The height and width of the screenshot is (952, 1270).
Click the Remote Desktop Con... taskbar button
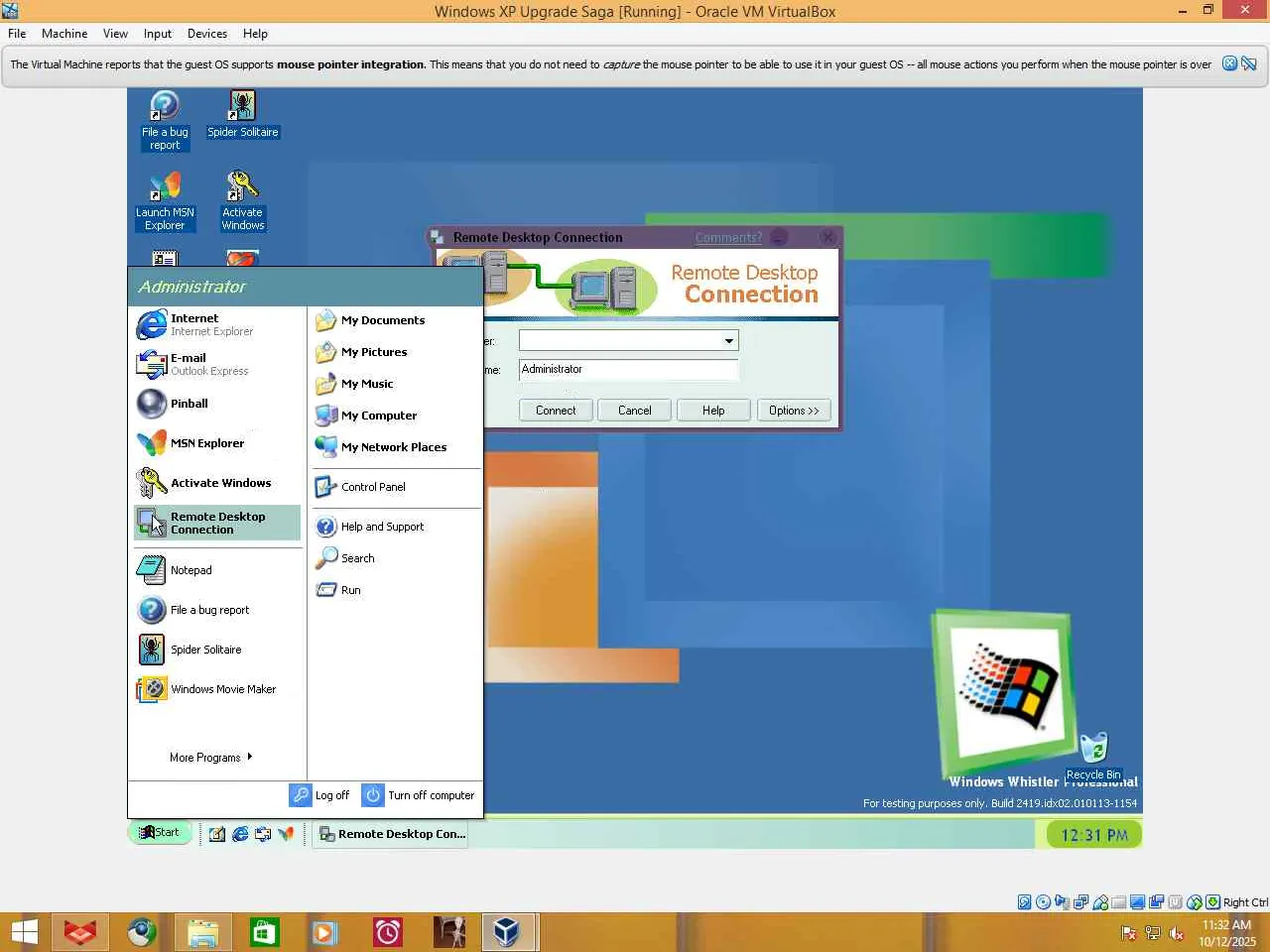point(392,834)
